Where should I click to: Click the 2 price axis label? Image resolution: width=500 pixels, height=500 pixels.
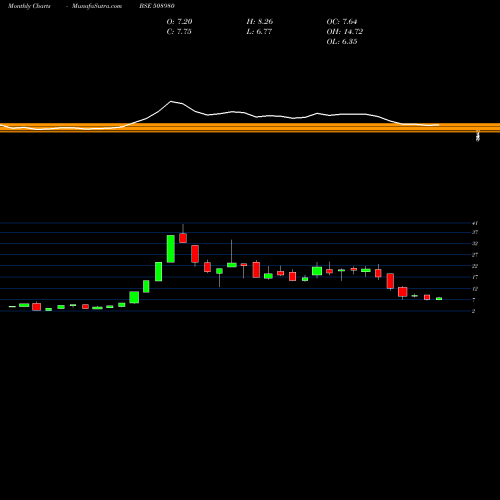point(473,311)
